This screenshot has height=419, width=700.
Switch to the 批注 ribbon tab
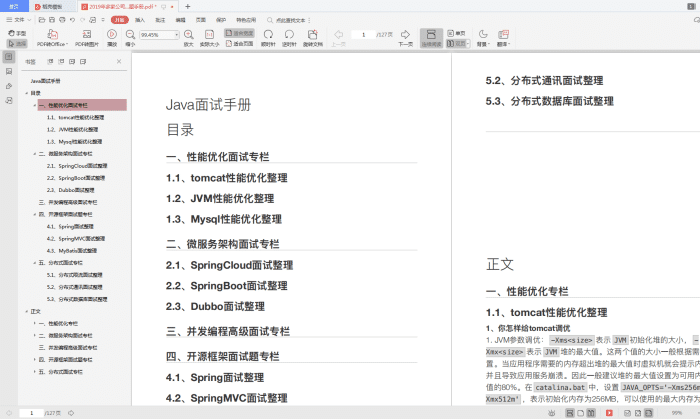click(160, 20)
